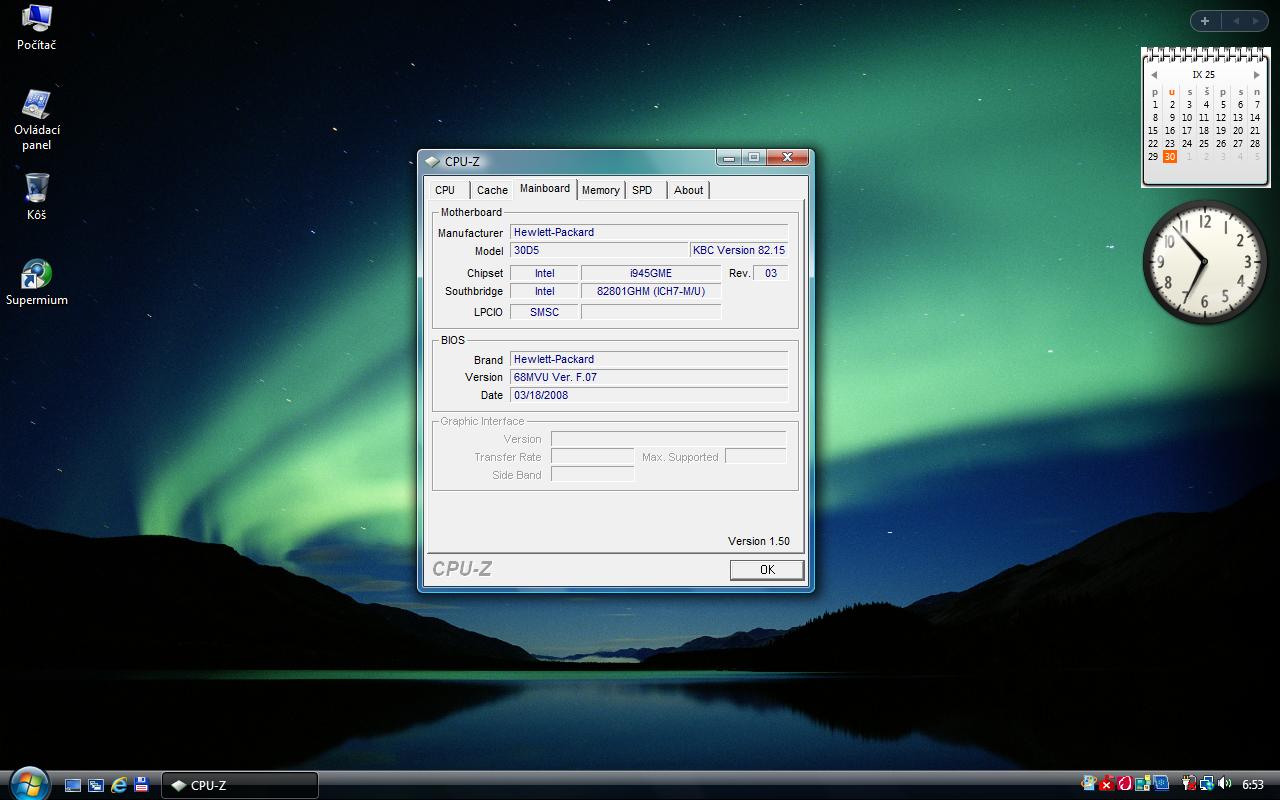Click the analog clock gadget
Viewport: 1280px width, 800px height.
pyautogui.click(x=1205, y=262)
